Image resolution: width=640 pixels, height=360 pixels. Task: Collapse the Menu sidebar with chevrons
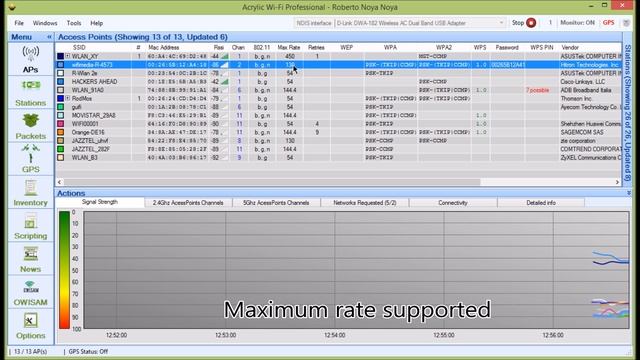click(49, 37)
